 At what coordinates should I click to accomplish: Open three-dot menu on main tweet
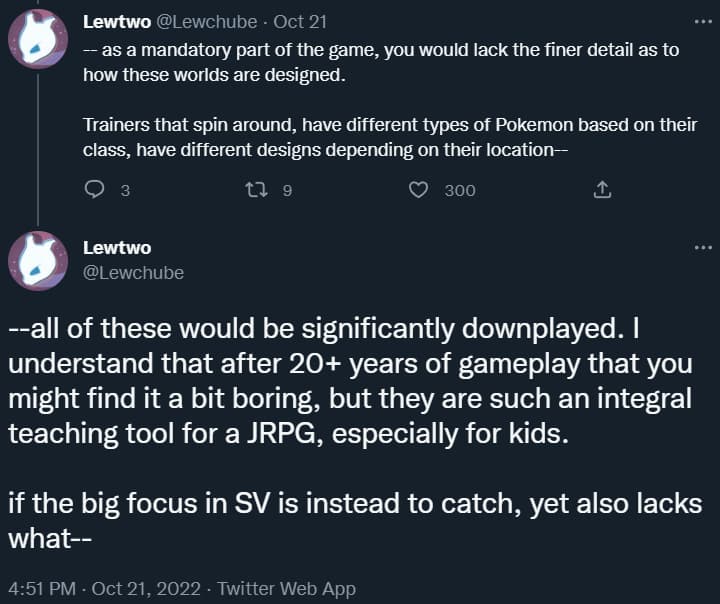pos(703,248)
